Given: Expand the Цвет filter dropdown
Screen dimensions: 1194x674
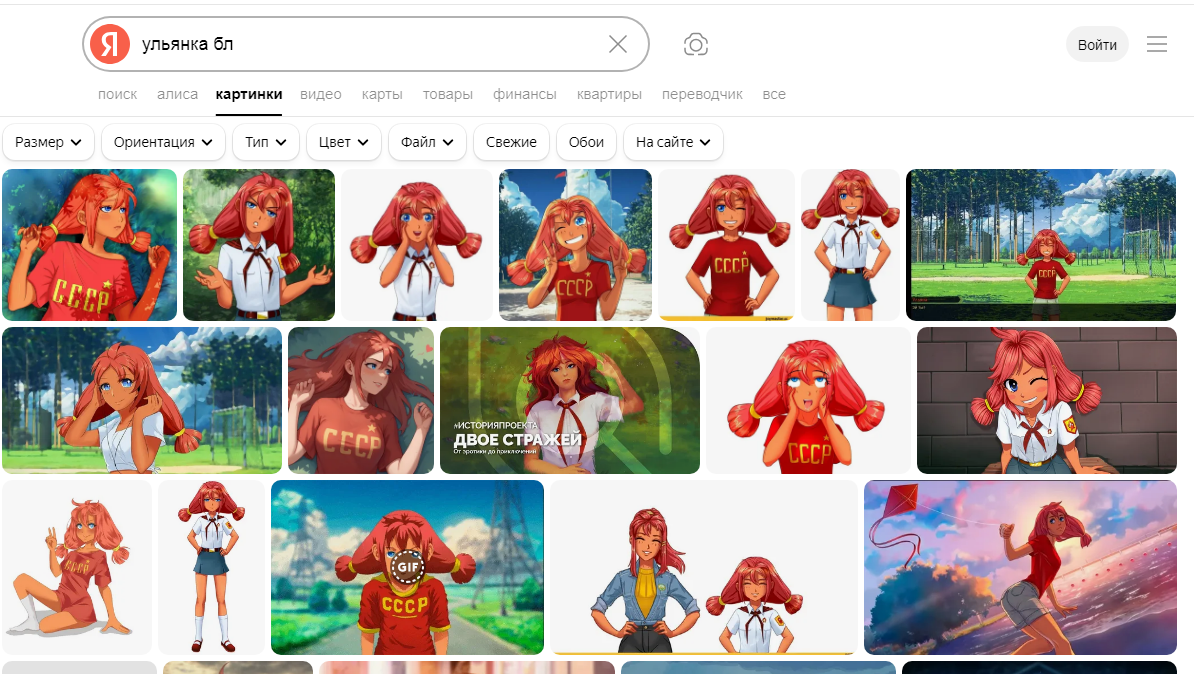Looking at the screenshot, I should [x=343, y=142].
